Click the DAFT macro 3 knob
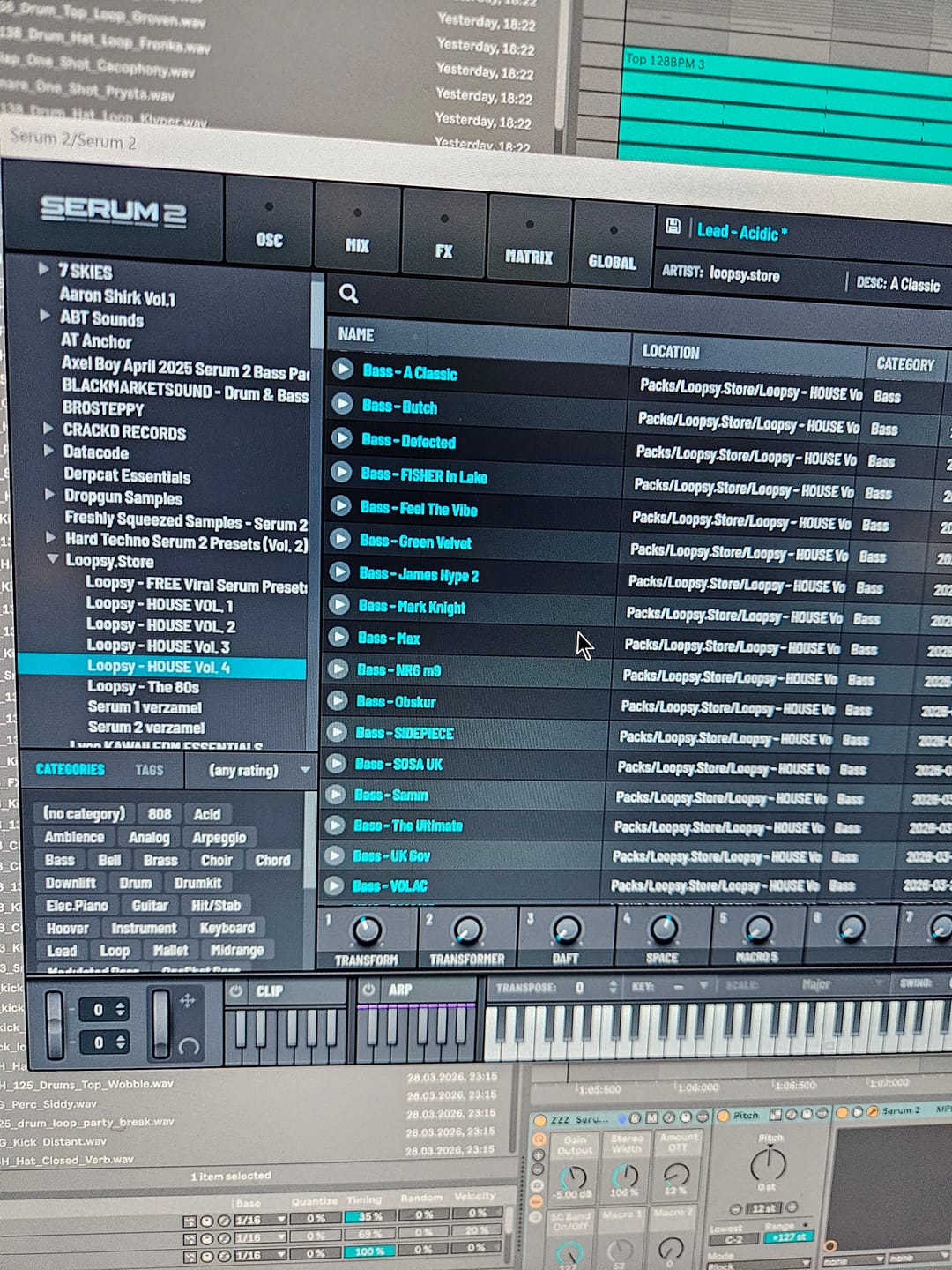 (566, 929)
